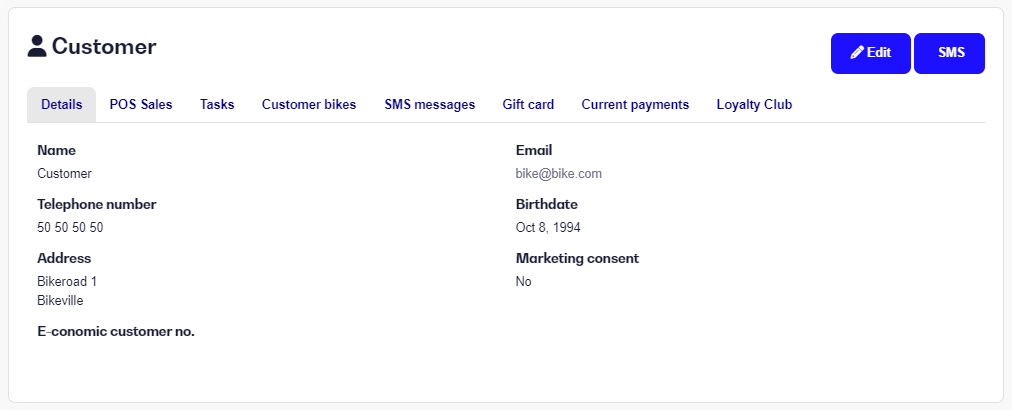Click the Marketing consent value No
Screen dimensions: 1012x410
[x=523, y=282]
